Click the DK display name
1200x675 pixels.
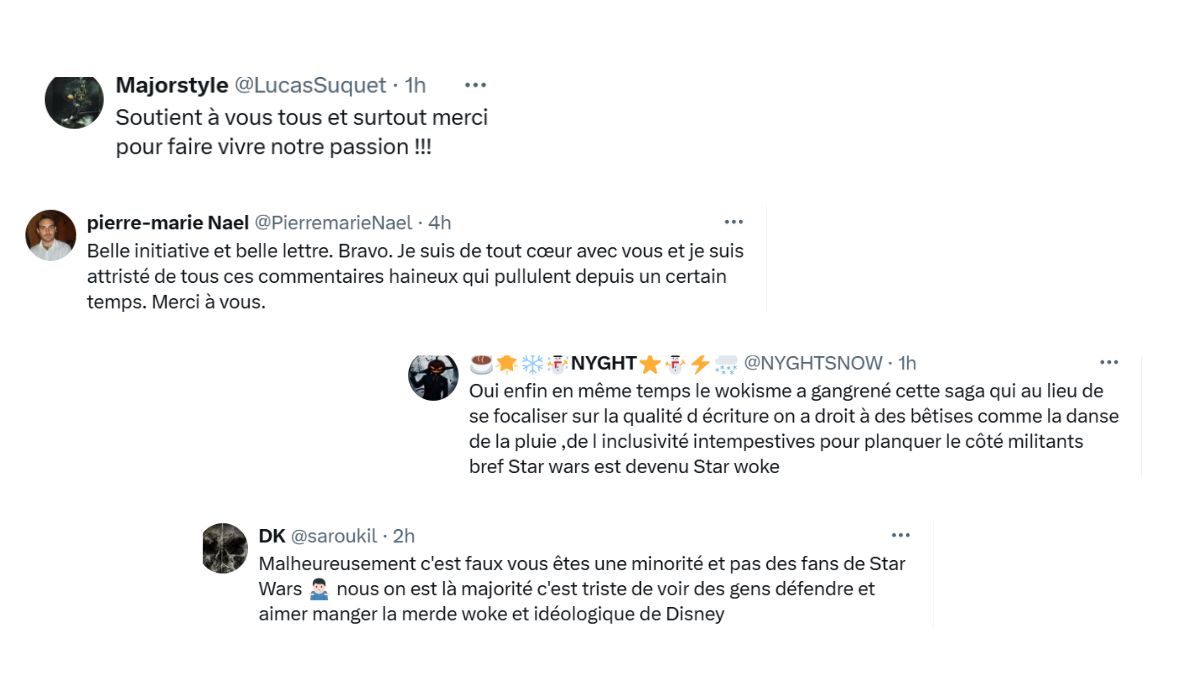[271, 536]
